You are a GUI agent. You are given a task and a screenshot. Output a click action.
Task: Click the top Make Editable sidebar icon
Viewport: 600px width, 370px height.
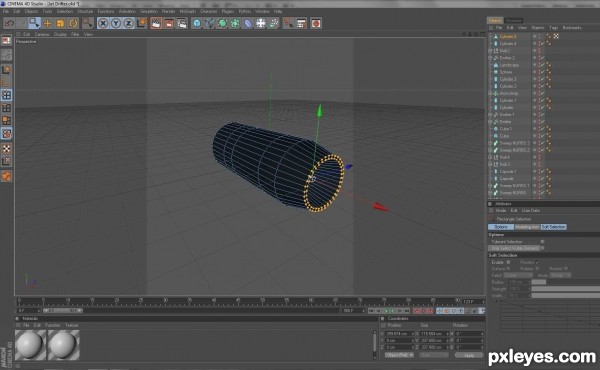(7, 41)
